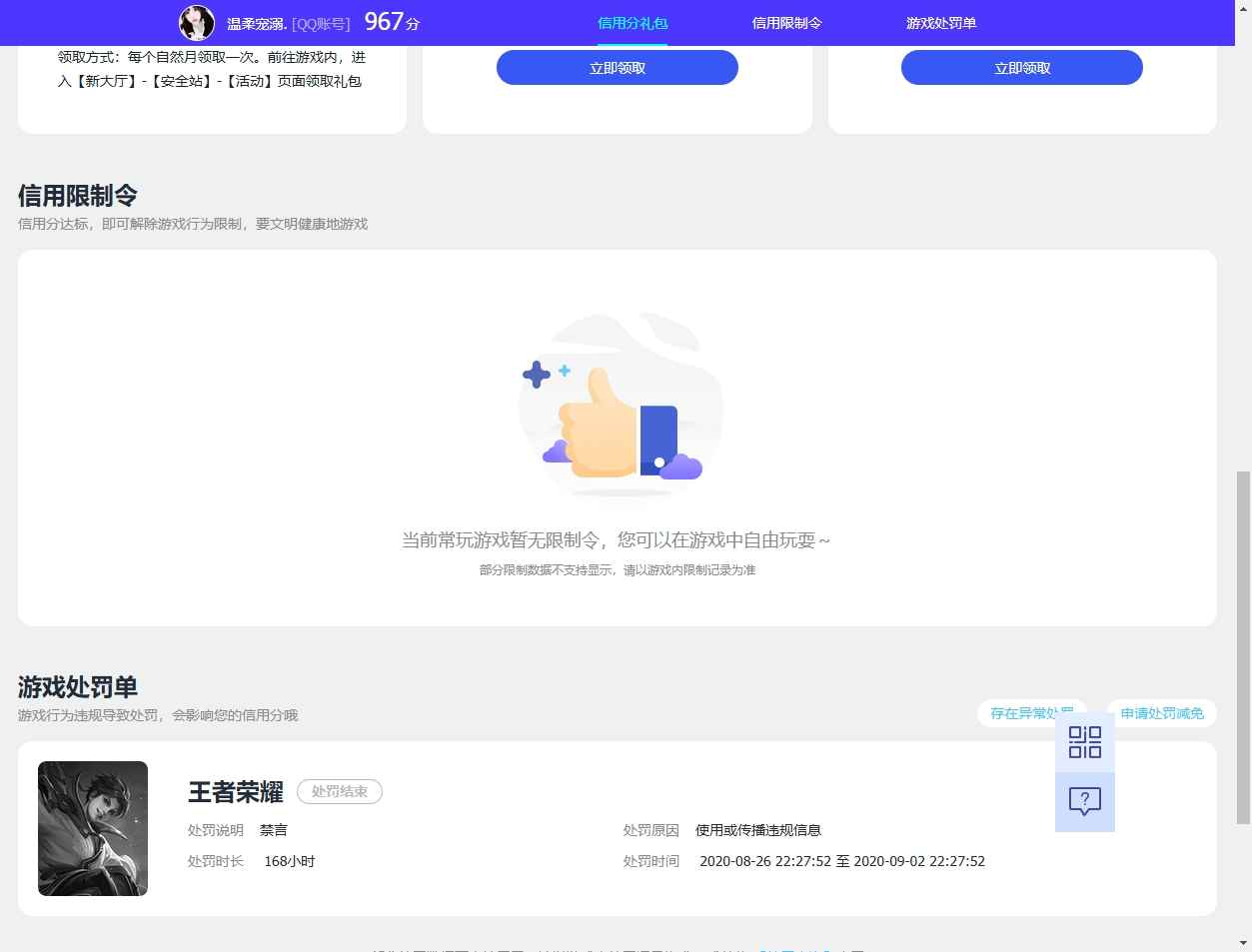Image resolution: width=1252 pixels, height=952 pixels.
Task: Open the QR code floating icon
Action: pyautogui.click(x=1085, y=742)
